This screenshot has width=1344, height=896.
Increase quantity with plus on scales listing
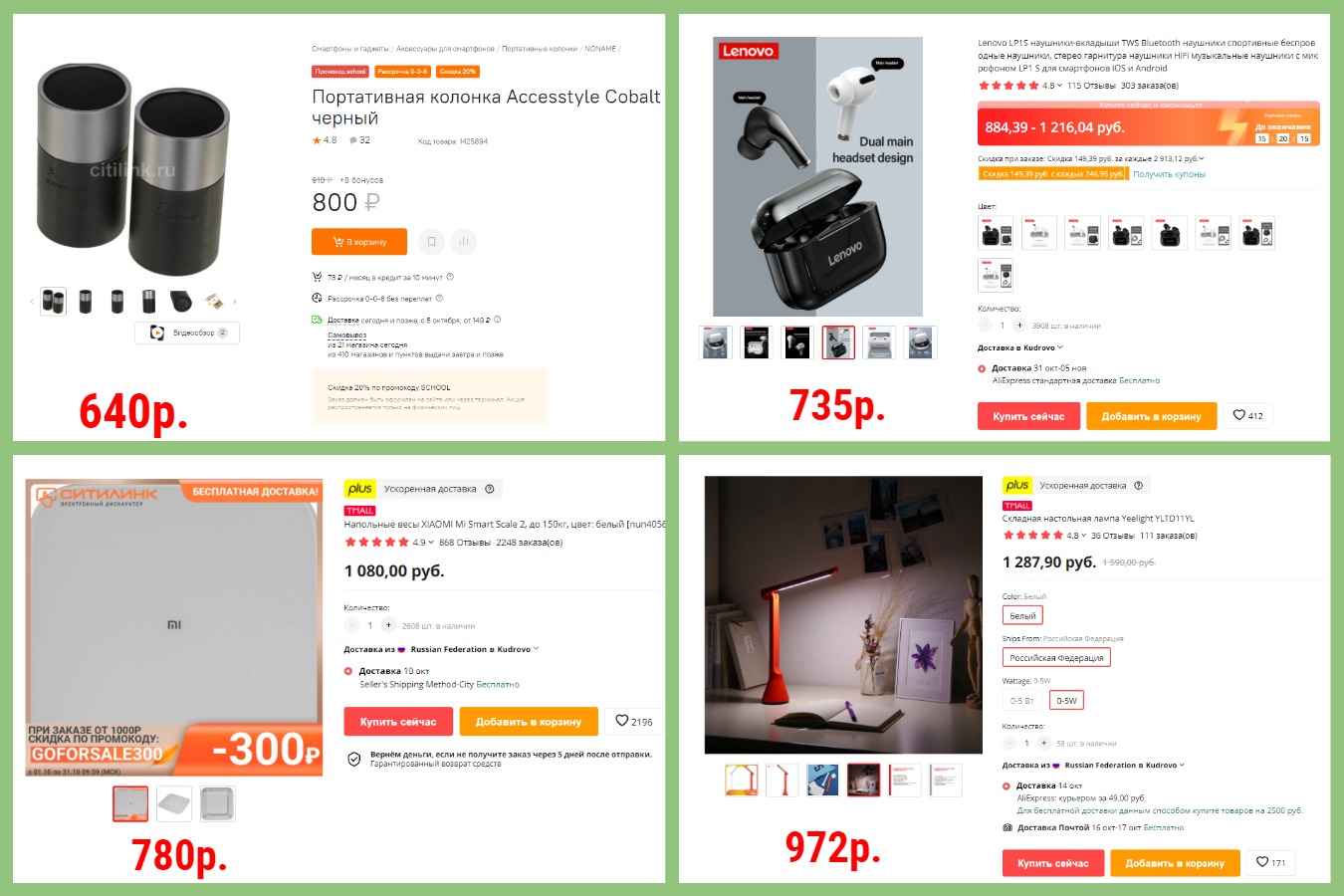pos(388,625)
